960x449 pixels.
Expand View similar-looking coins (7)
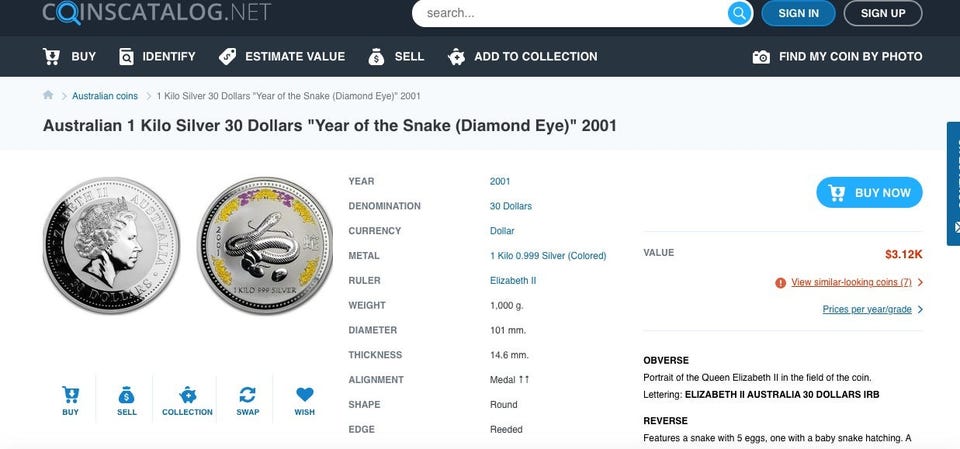[x=851, y=283]
